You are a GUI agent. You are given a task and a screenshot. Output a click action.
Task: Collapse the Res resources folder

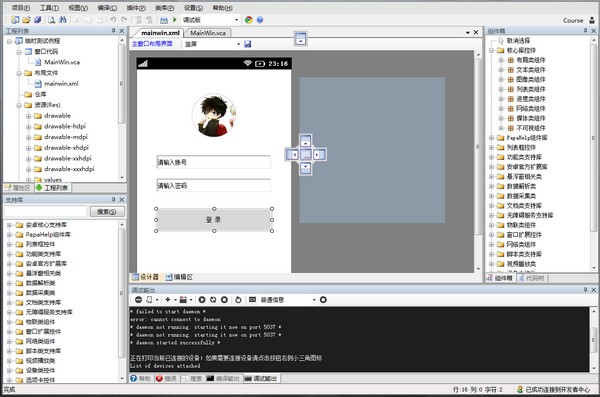[18, 105]
